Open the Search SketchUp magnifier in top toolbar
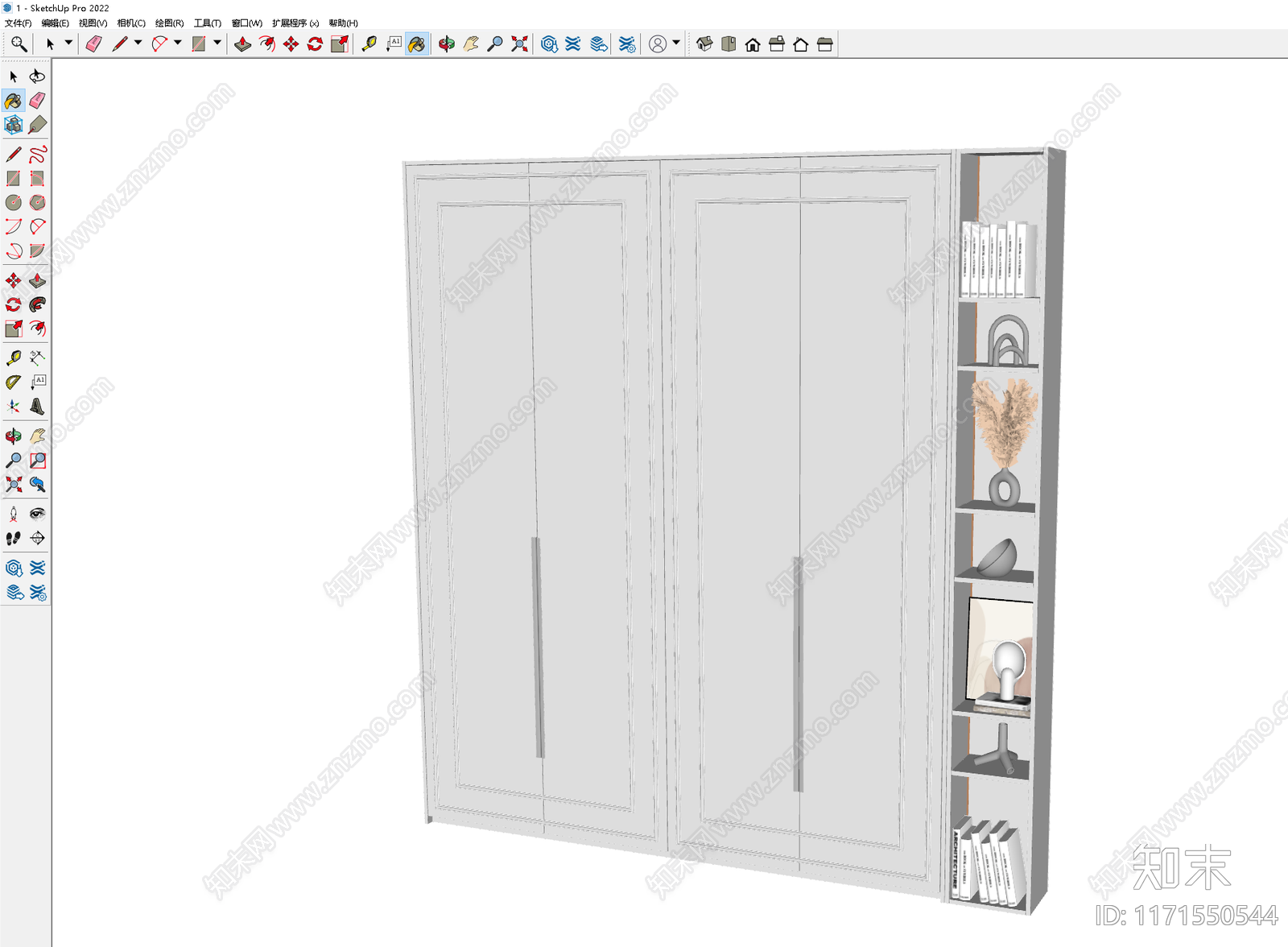Screen dimensions: 1288x947 [x=19, y=44]
